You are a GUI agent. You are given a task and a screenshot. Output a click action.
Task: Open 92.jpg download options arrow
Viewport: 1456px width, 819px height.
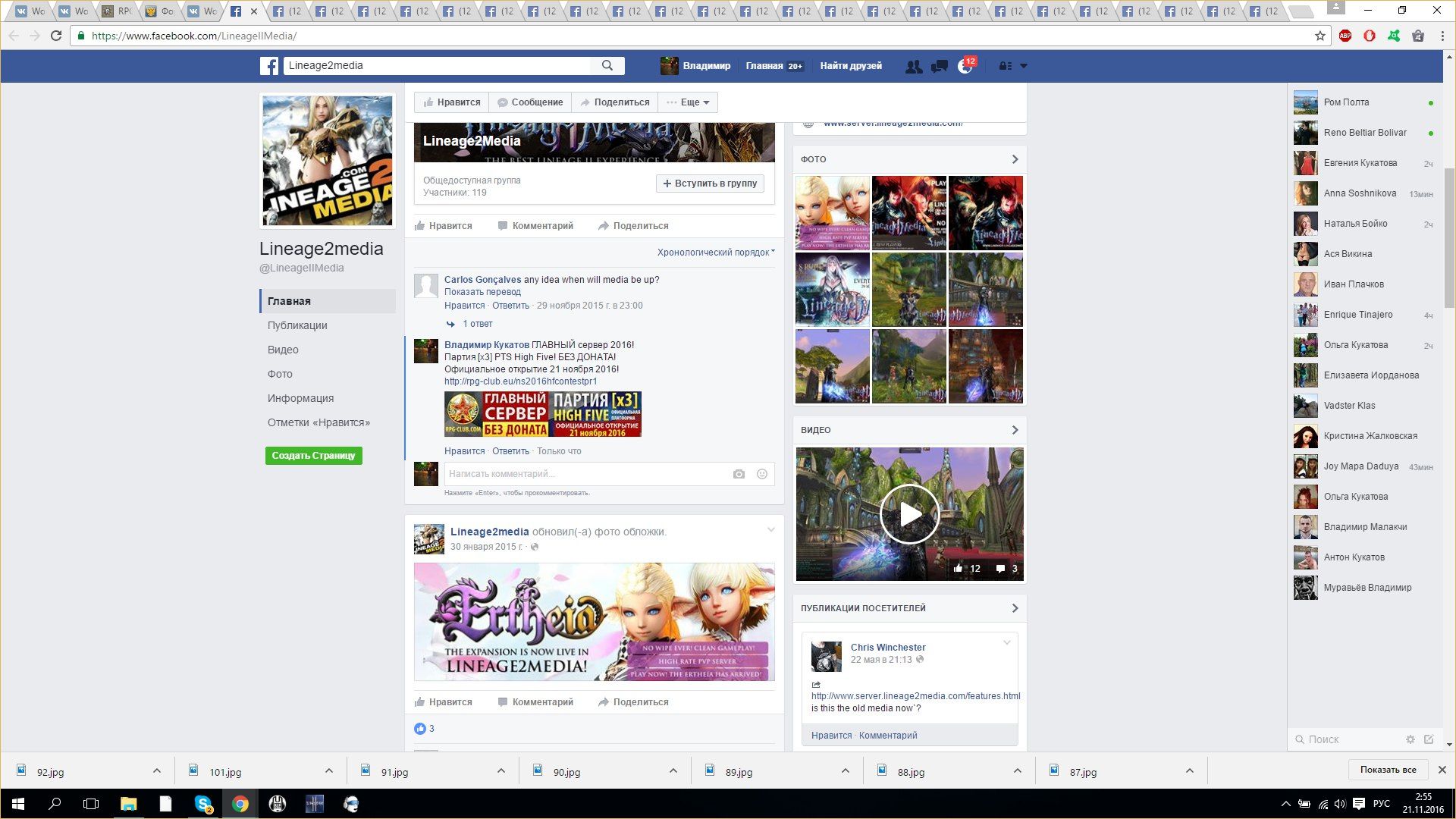(156, 771)
